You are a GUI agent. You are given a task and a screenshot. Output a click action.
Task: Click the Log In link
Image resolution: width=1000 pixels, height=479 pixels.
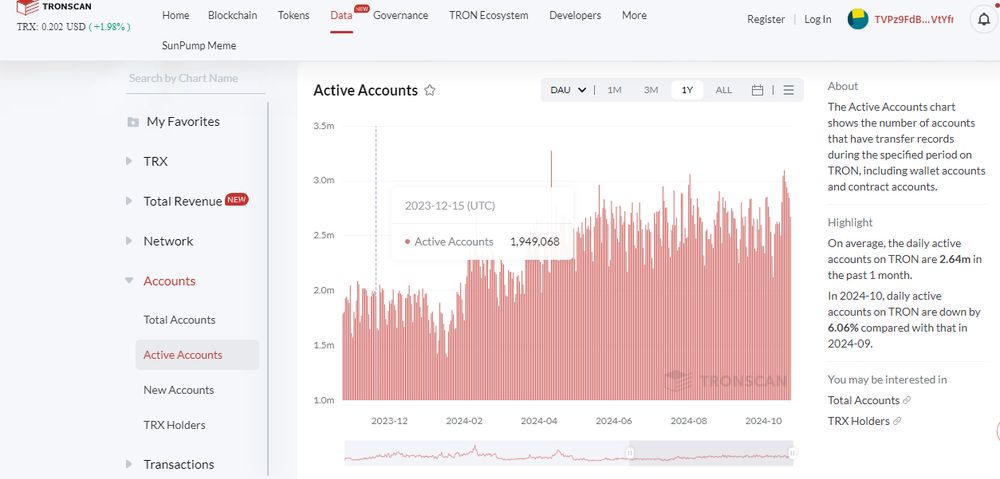point(818,20)
